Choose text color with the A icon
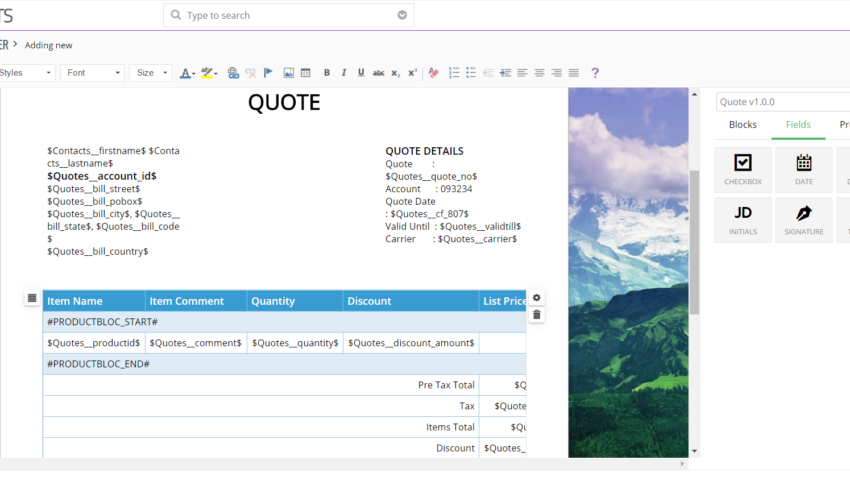The image size is (850, 485). click(187, 73)
